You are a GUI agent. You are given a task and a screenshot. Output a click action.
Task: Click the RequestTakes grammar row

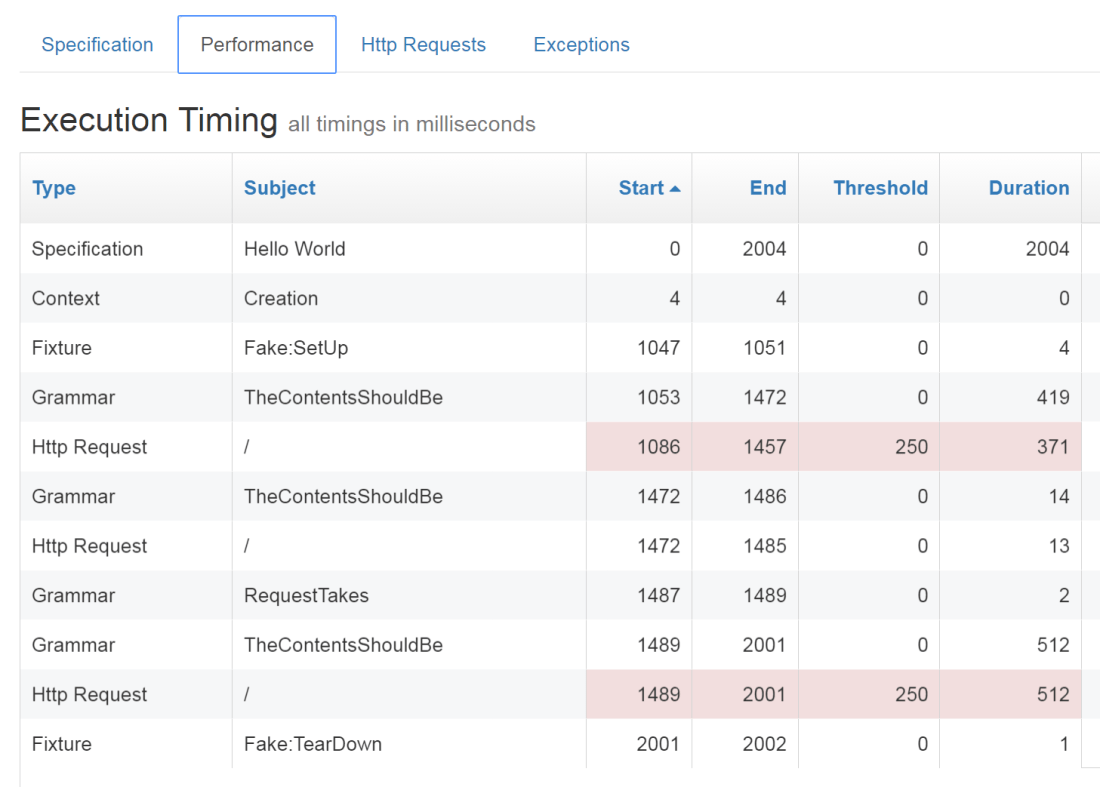coord(301,595)
